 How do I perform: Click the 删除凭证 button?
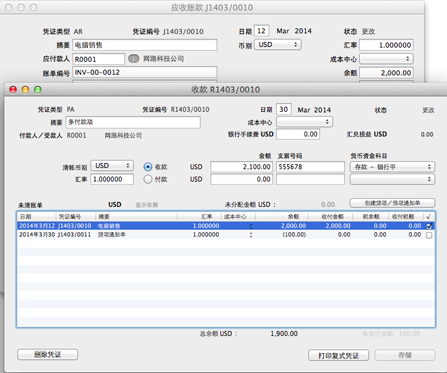pos(48,355)
